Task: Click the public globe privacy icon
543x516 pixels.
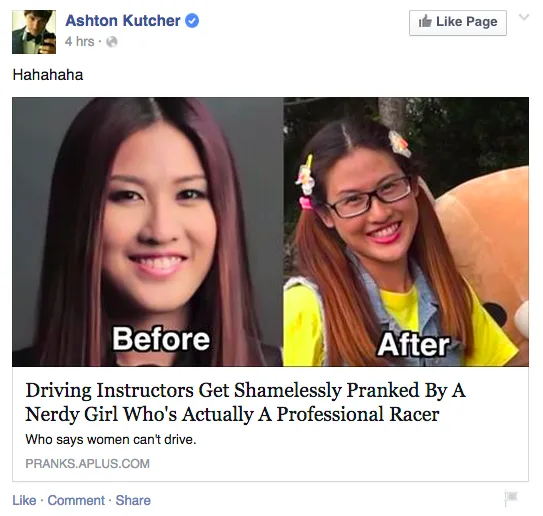Action: [x=112, y=42]
